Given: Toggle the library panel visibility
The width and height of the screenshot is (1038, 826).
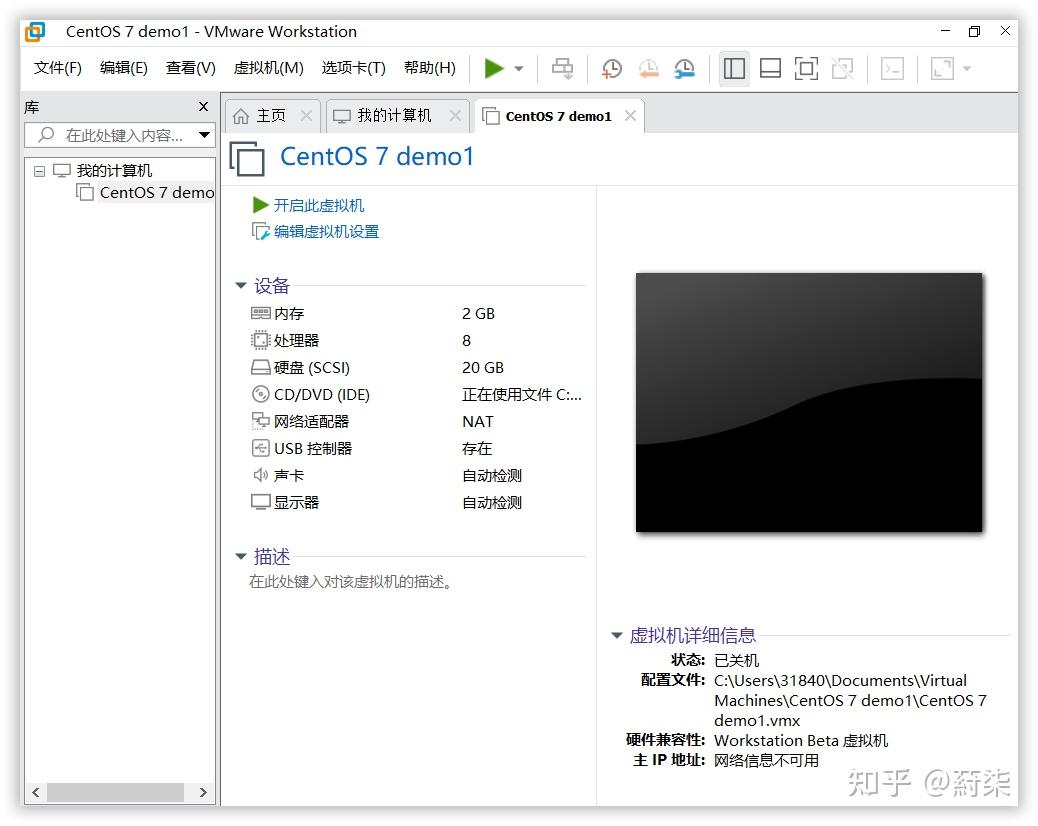Looking at the screenshot, I should coord(733,68).
